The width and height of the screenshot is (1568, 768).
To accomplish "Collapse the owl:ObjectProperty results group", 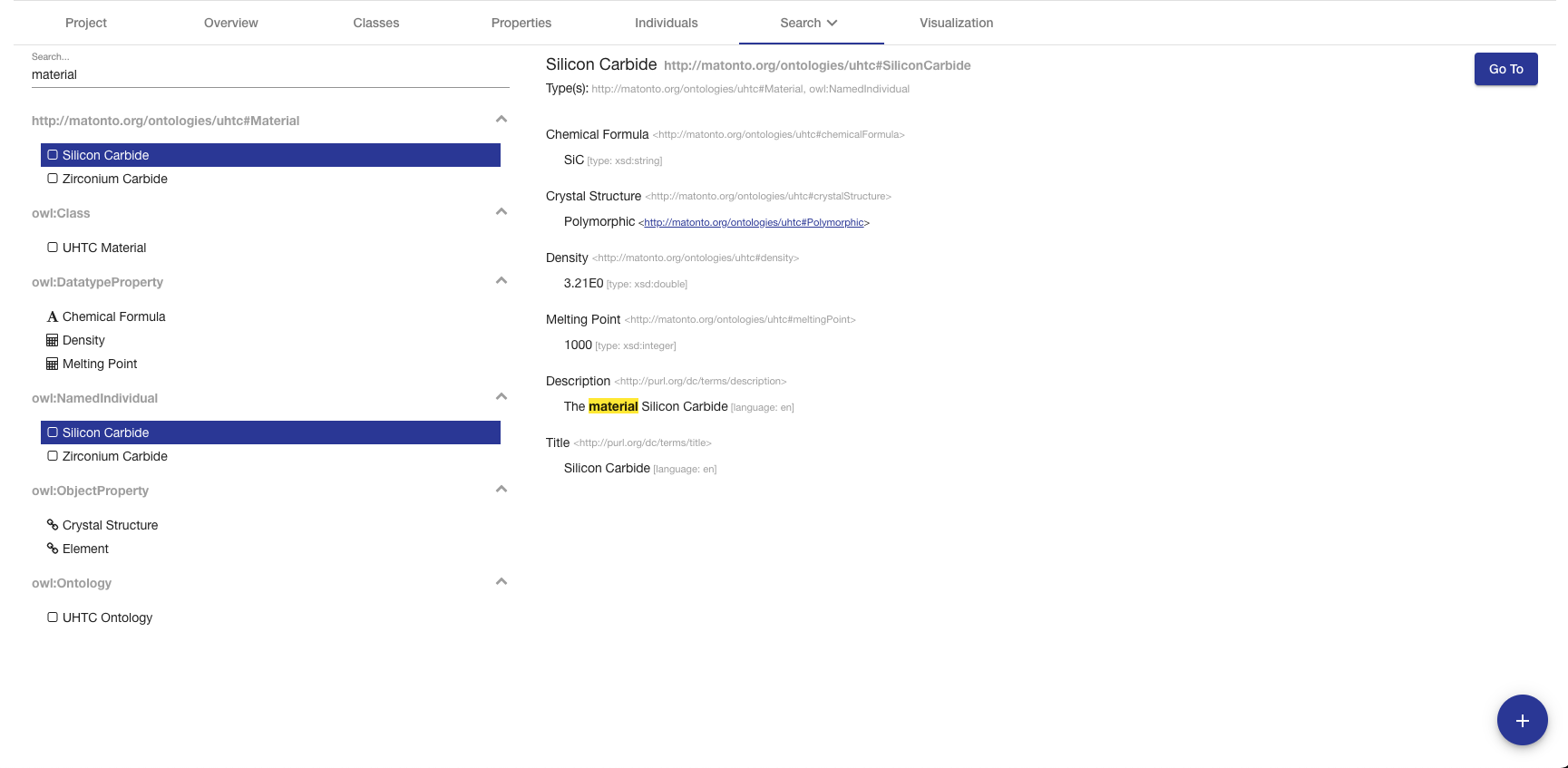I will [x=502, y=490].
